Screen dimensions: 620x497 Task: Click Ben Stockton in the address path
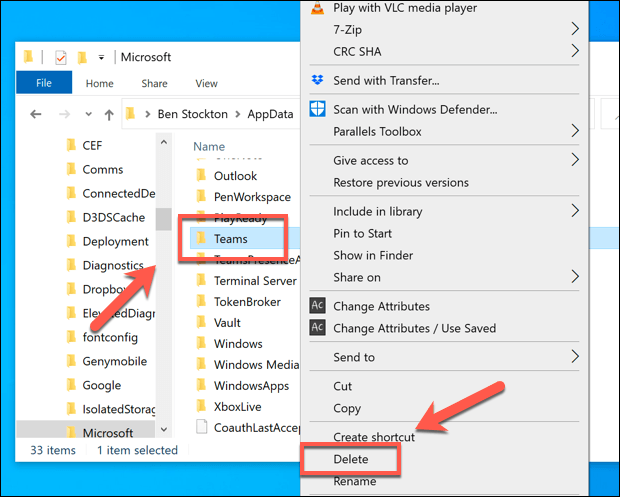[193, 114]
